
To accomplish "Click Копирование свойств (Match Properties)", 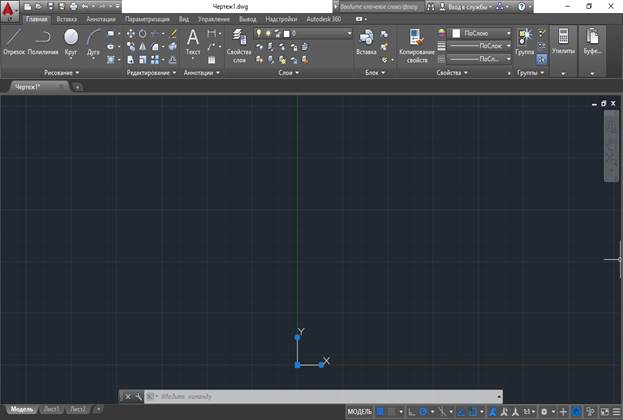I will 416,41.
